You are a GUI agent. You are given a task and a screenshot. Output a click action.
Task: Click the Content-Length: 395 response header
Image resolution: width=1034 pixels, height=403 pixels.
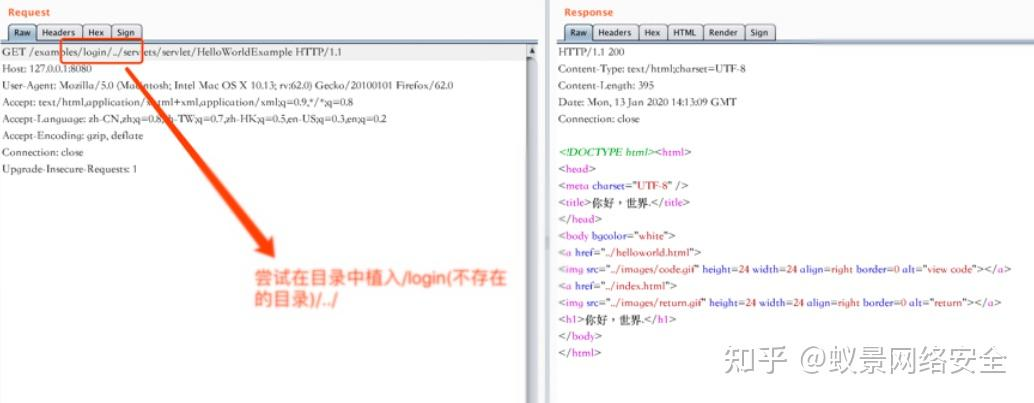(x=609, y=85)
